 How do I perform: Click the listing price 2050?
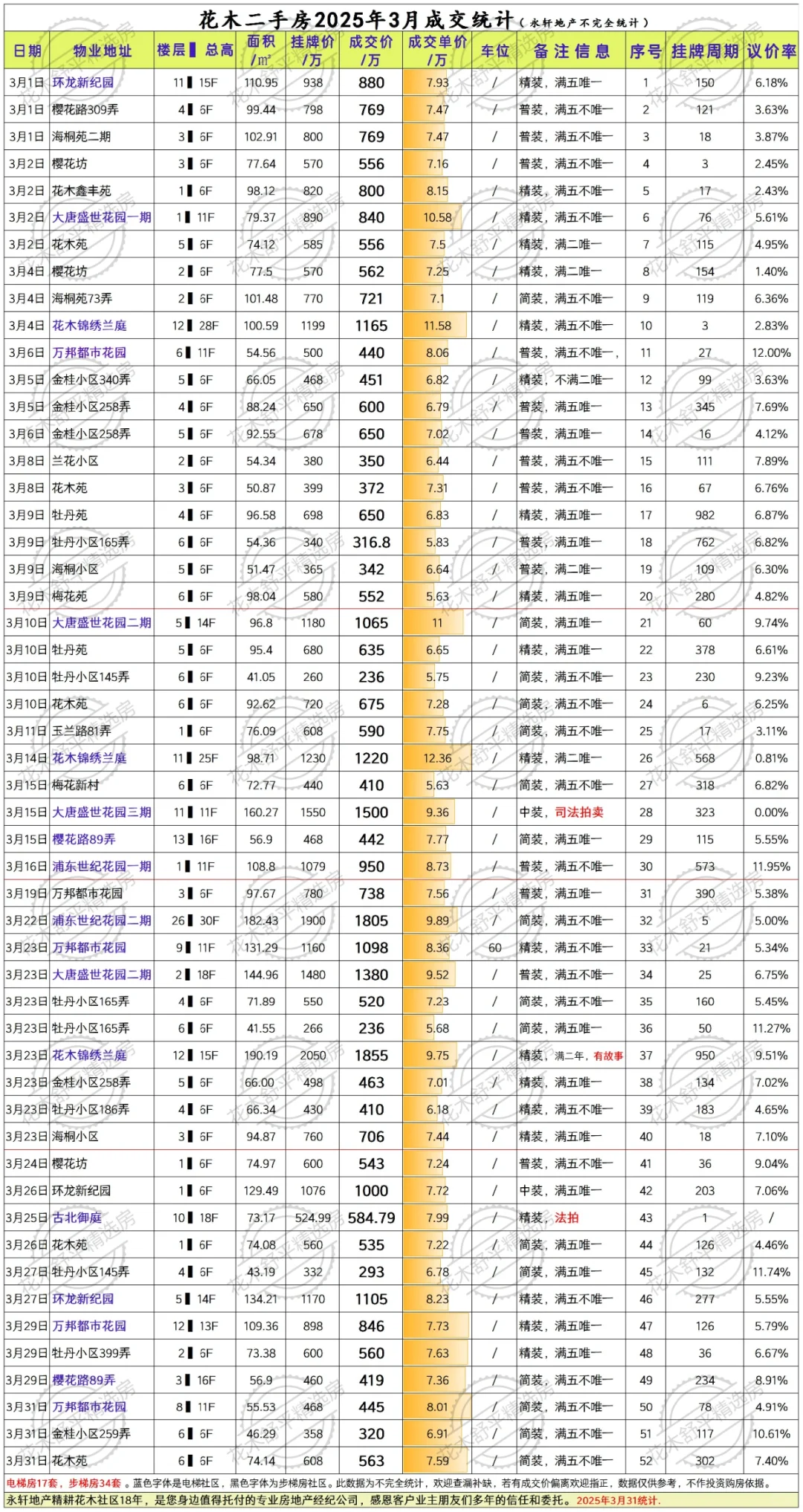tap(312, 1056)
